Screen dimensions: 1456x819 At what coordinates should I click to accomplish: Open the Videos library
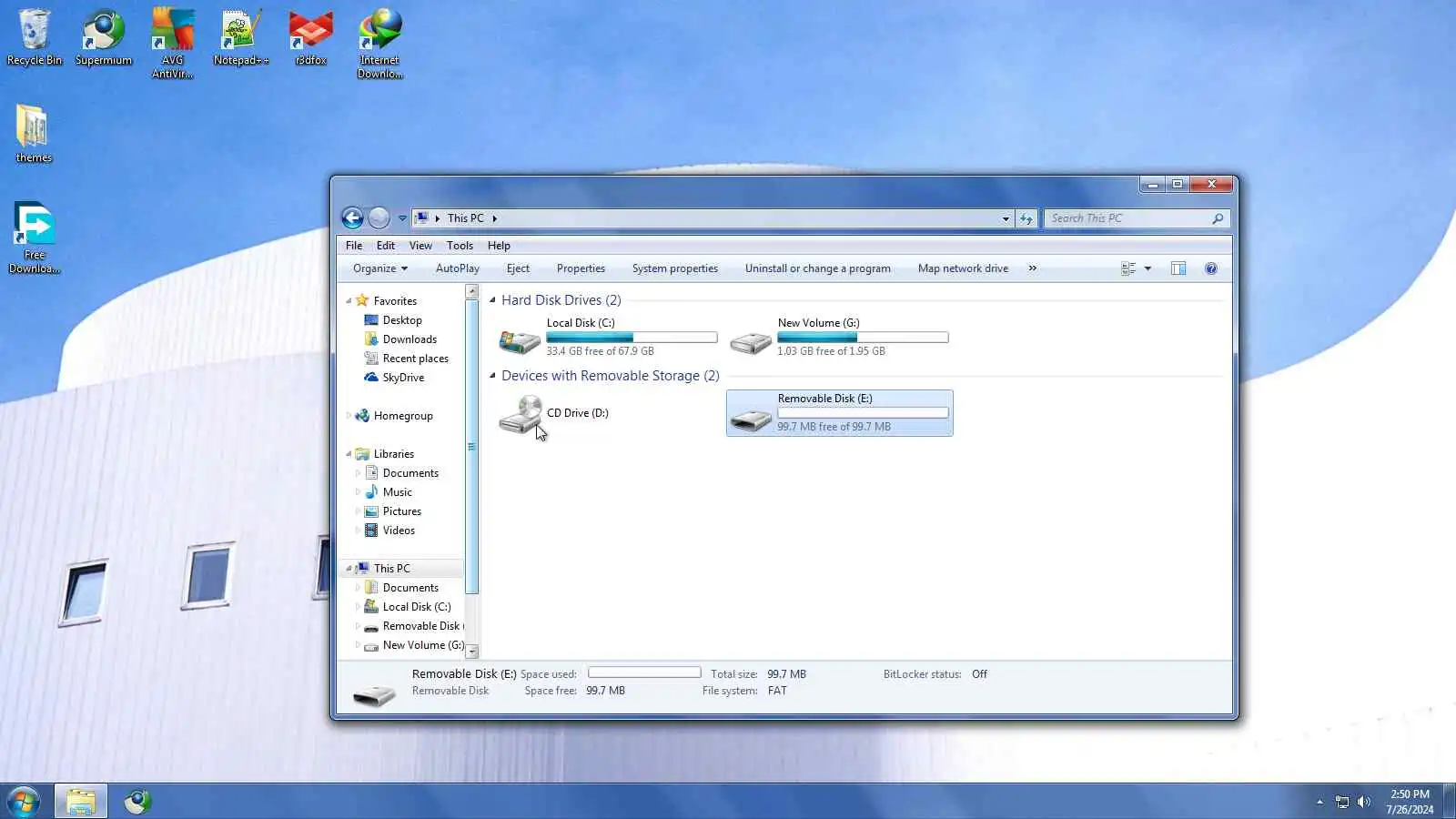click(389, 531)
